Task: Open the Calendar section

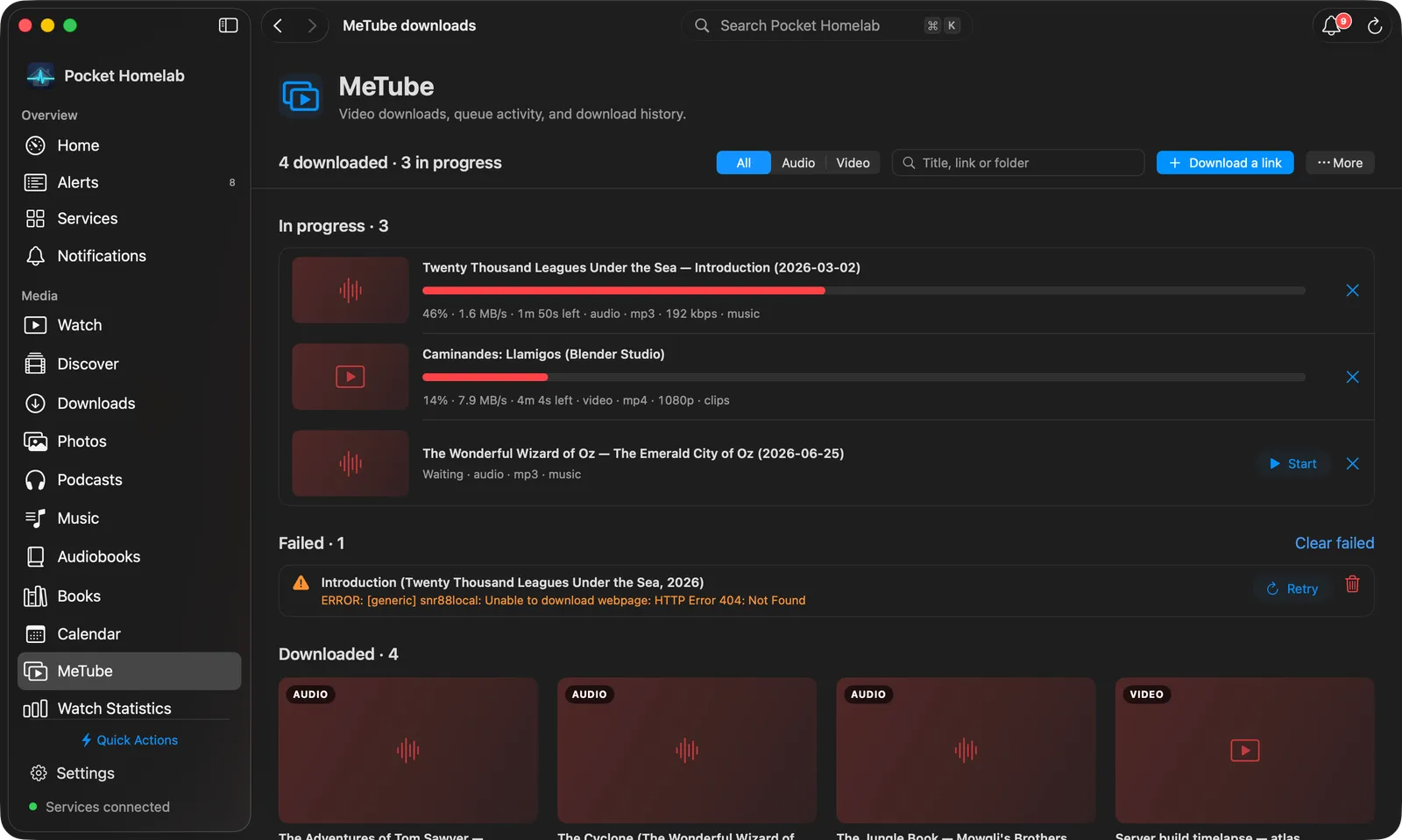Action: (129, 634)
